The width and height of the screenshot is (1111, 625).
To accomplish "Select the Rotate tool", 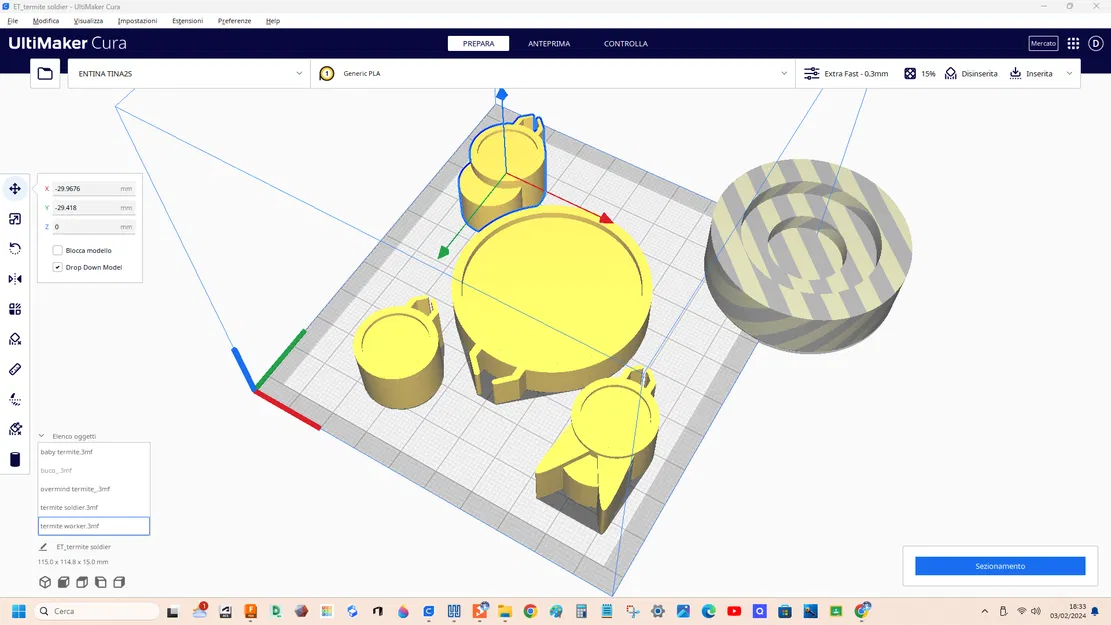I will tap(14, 248).
